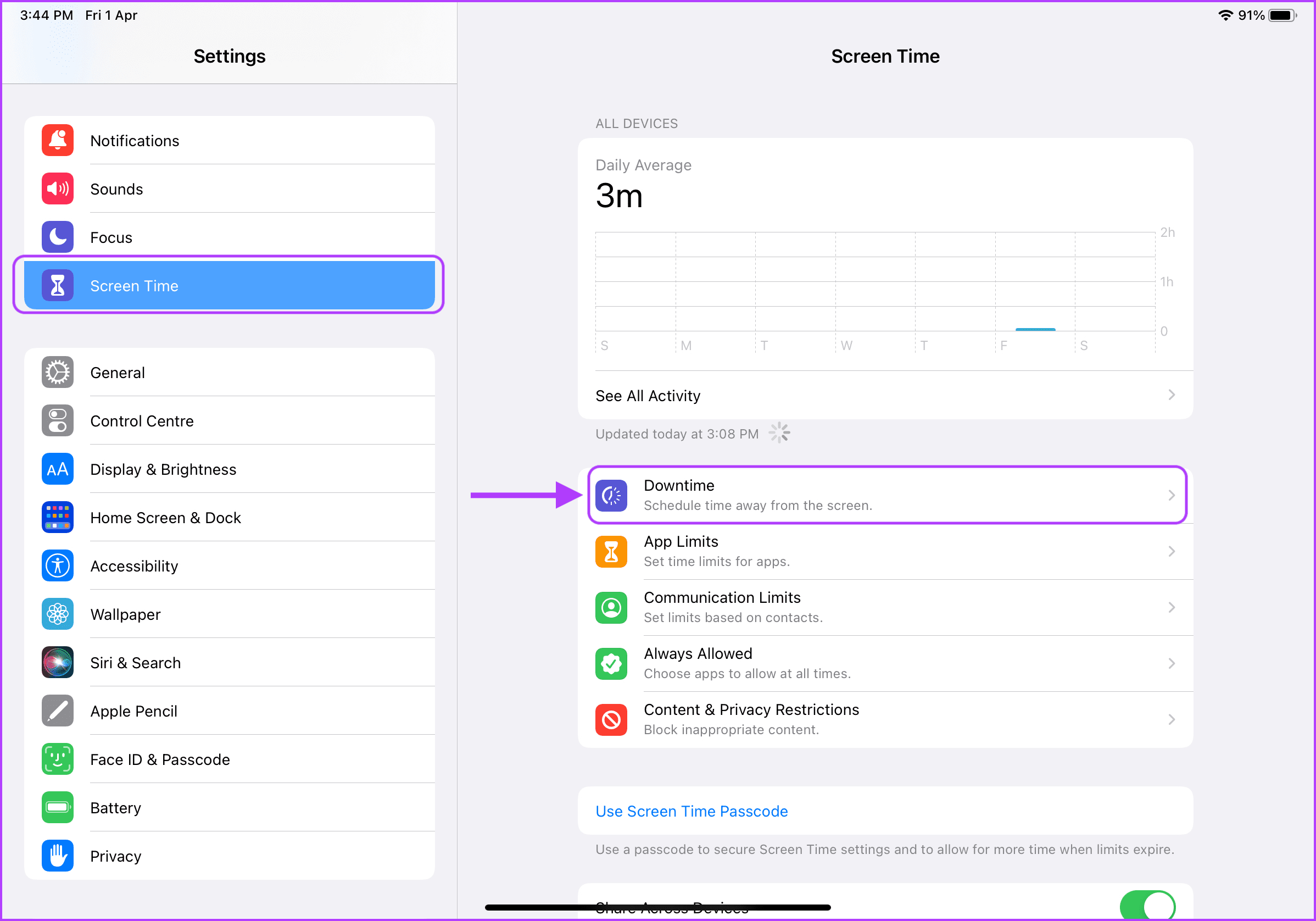Open Notifications settings

tap(229, 140)
